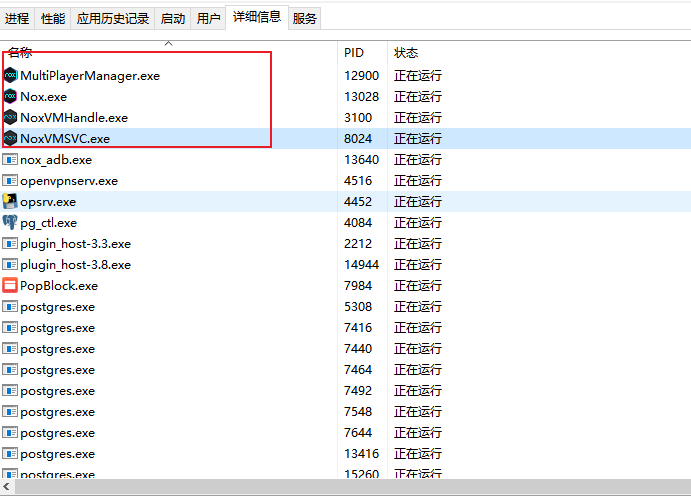Click icon of postgres.exe with PID 7492
Image resolution: width=691 pixels, height=504 pixels.
point(10,391)
